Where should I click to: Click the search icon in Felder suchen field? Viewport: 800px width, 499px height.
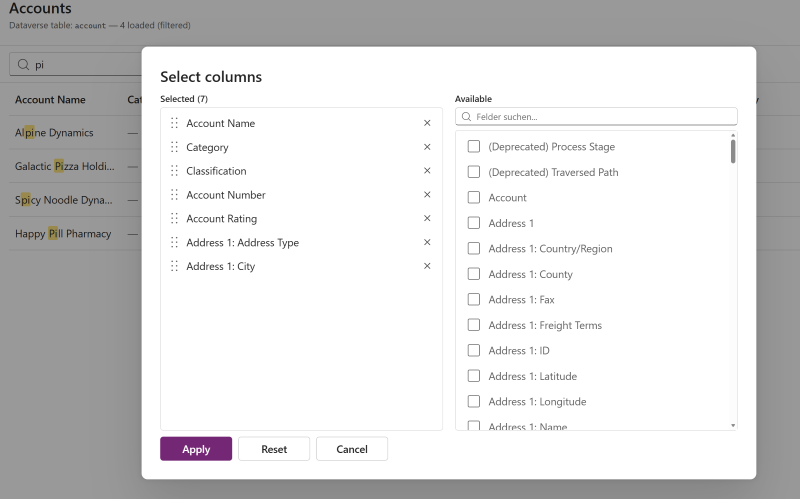[x=466, y=117]
